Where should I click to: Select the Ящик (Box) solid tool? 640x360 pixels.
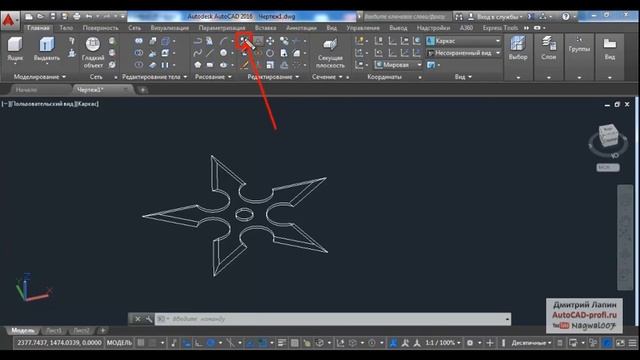(15, 50)
